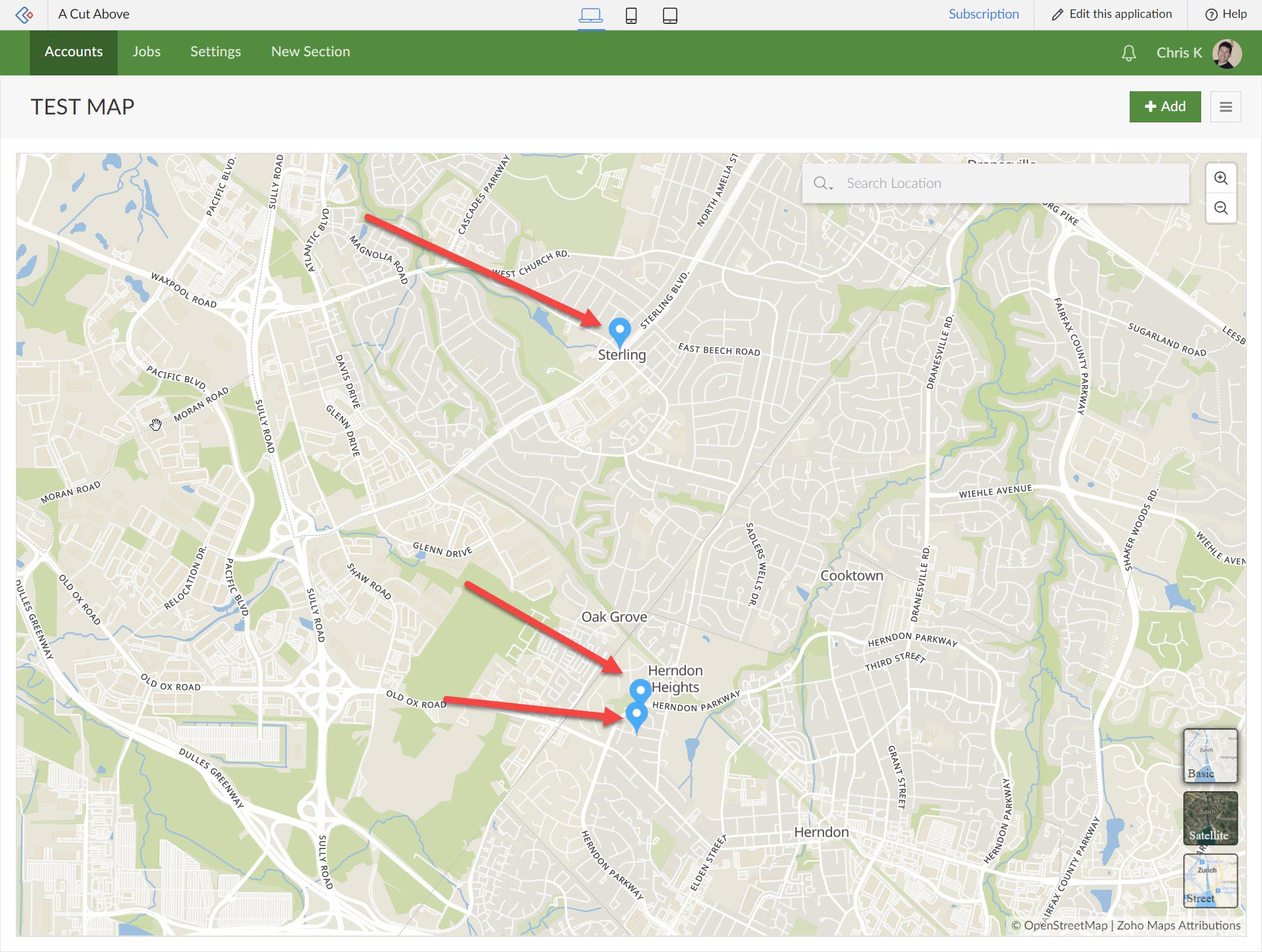Click the green Add button
1262x952 pixels.
point(1165,107)
